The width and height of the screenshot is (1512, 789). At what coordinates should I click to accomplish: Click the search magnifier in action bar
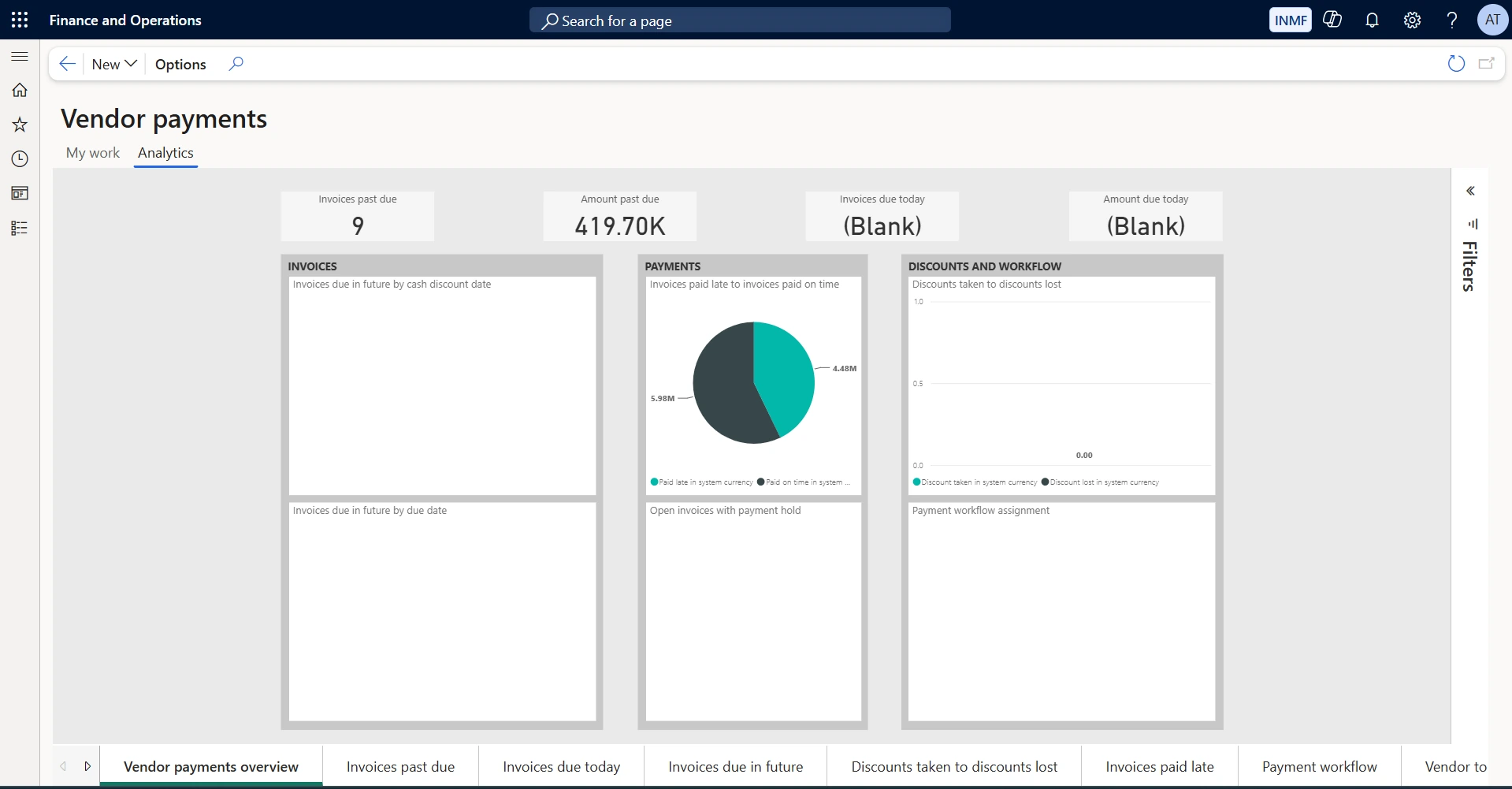pyautogui.click(x=236, y=64)
